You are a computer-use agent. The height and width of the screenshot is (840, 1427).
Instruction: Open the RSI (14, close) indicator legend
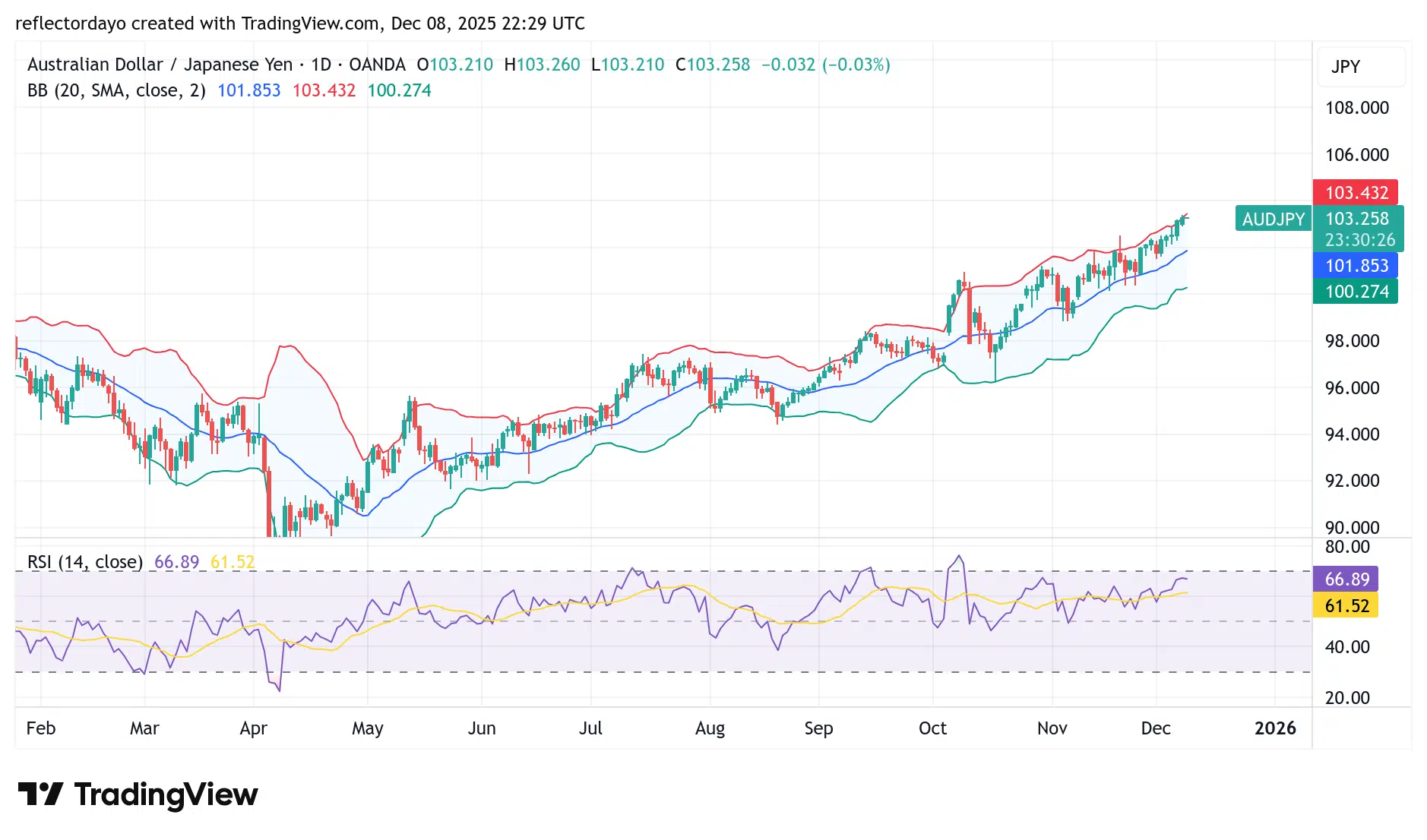click(85, 562)
